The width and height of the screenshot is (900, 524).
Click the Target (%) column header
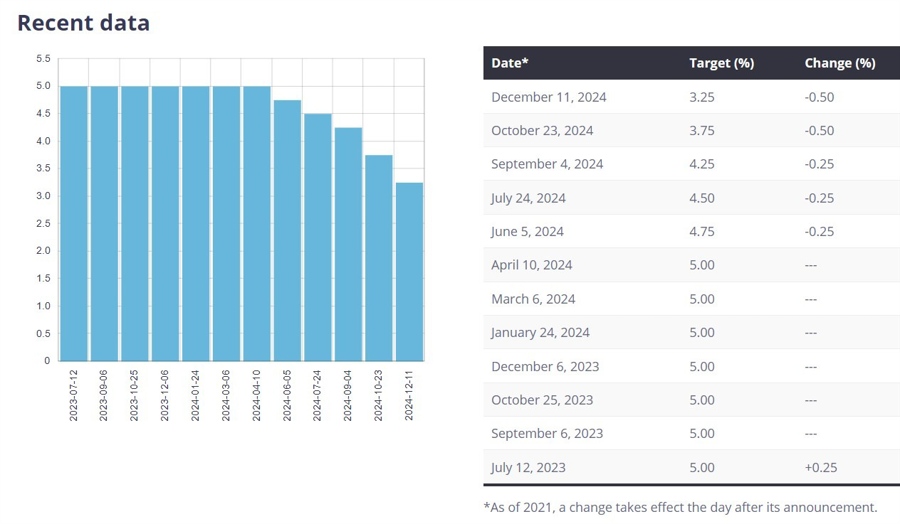721,63
